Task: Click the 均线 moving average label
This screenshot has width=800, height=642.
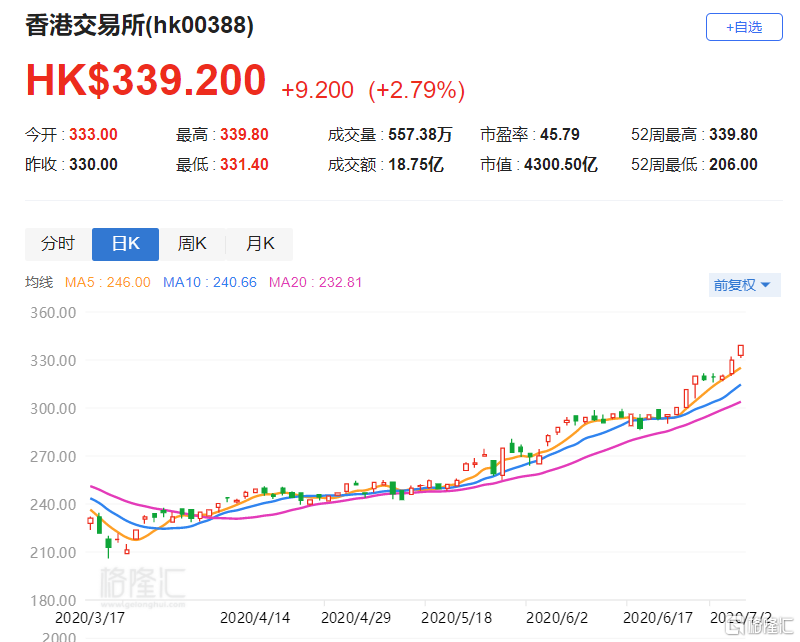Action: point(39,282)
